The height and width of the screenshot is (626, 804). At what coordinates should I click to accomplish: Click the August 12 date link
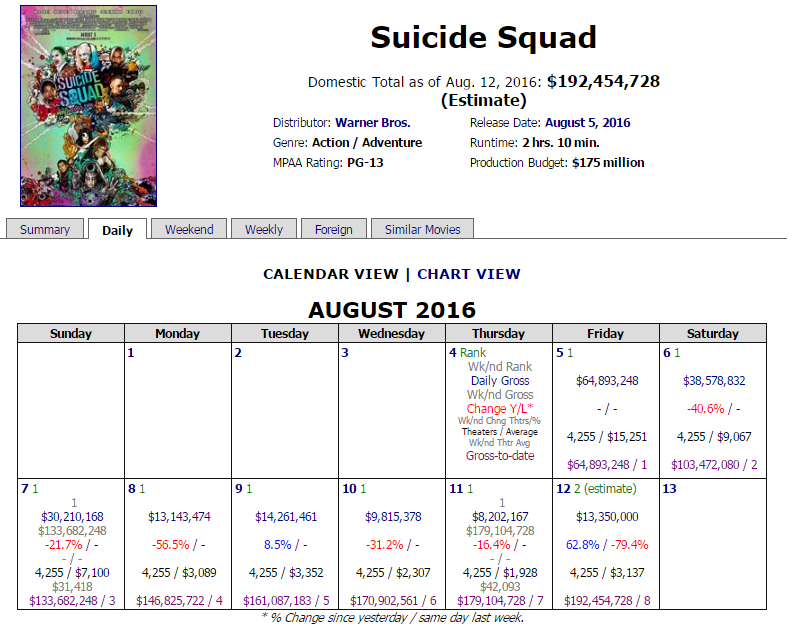(564, 489)
